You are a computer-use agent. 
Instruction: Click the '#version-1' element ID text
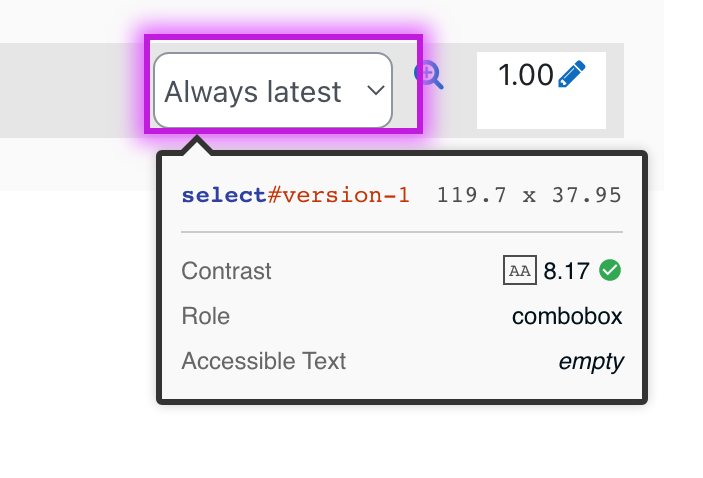point(338,195)
